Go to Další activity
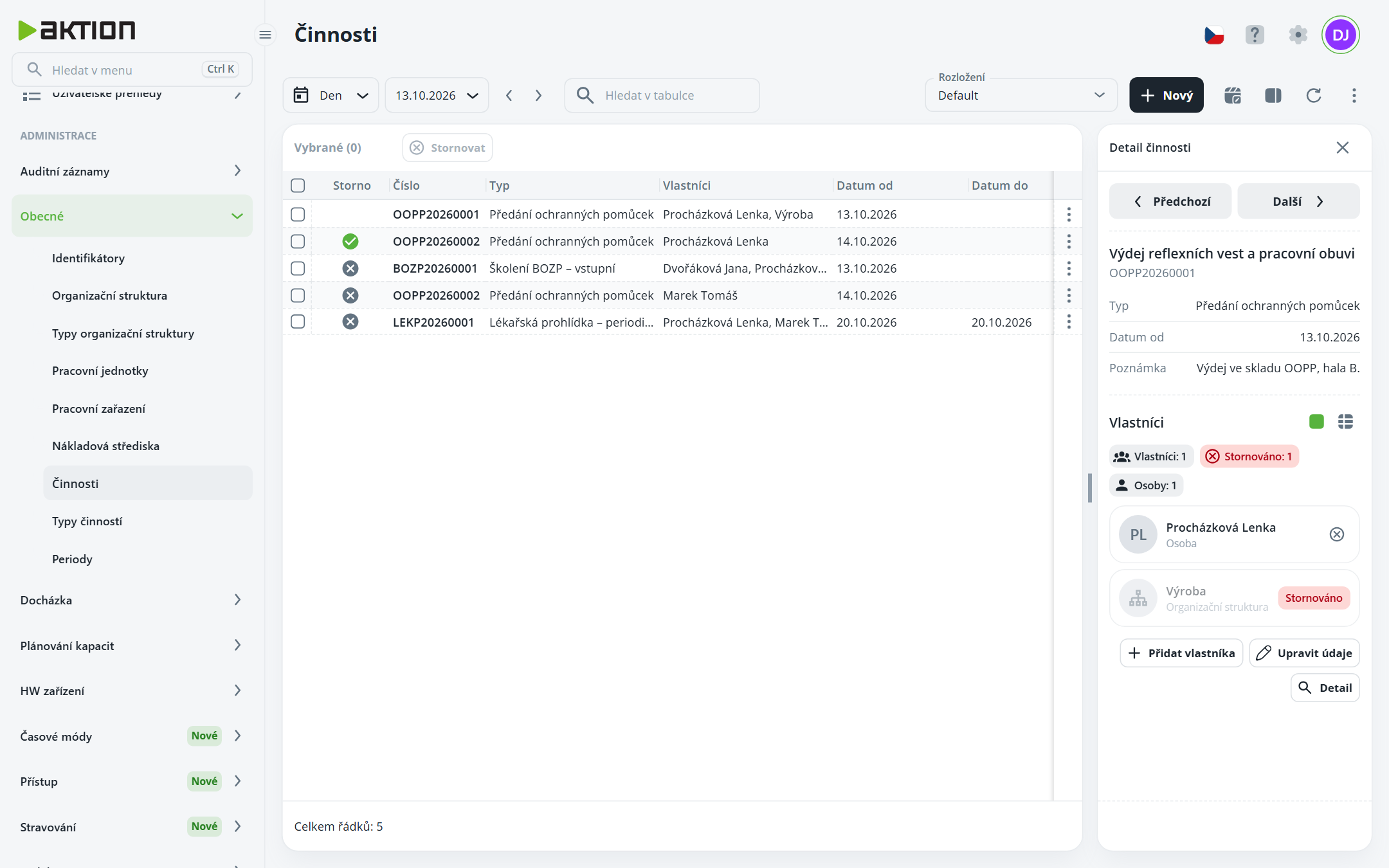 (1298, 201)
